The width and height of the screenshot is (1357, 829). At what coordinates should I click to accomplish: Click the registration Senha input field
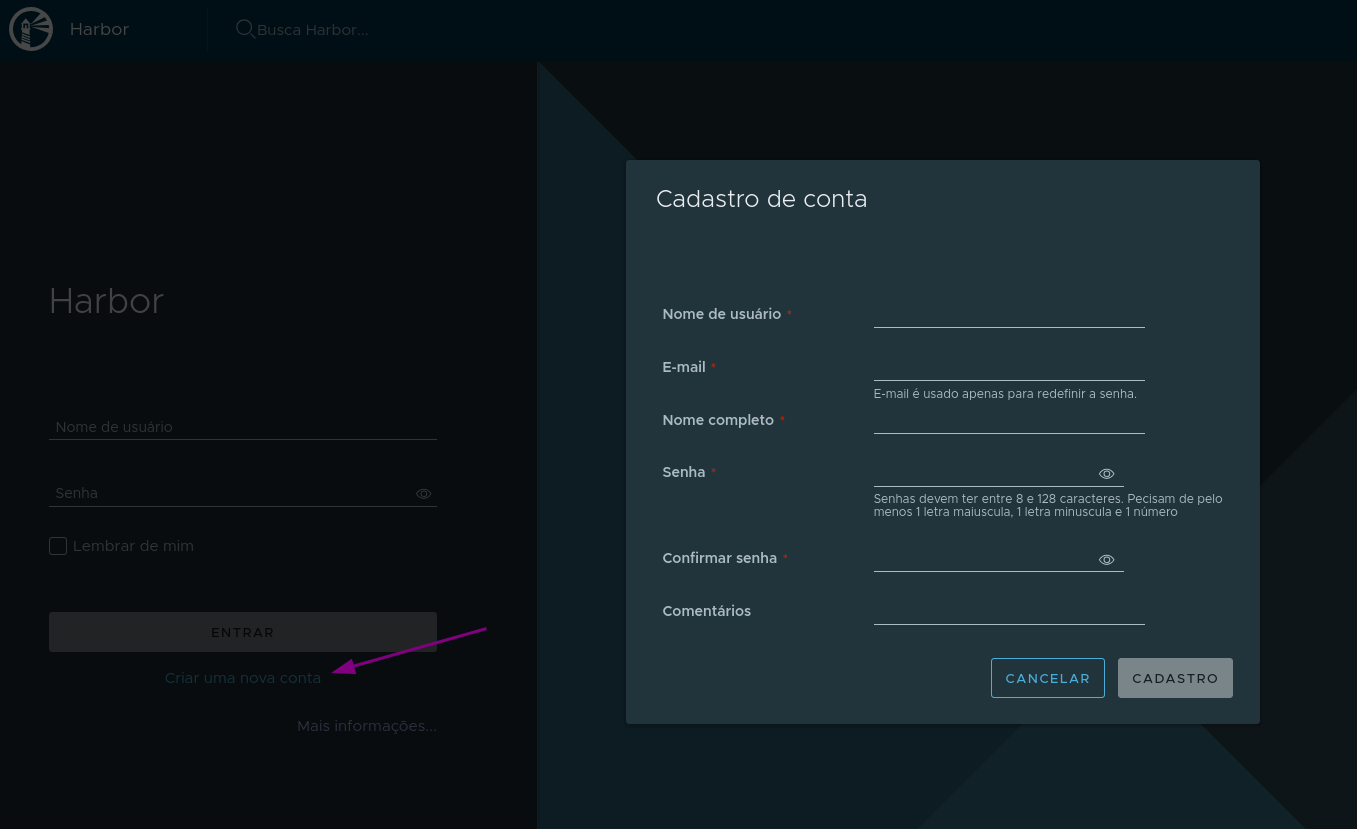(x=982, y=474)
